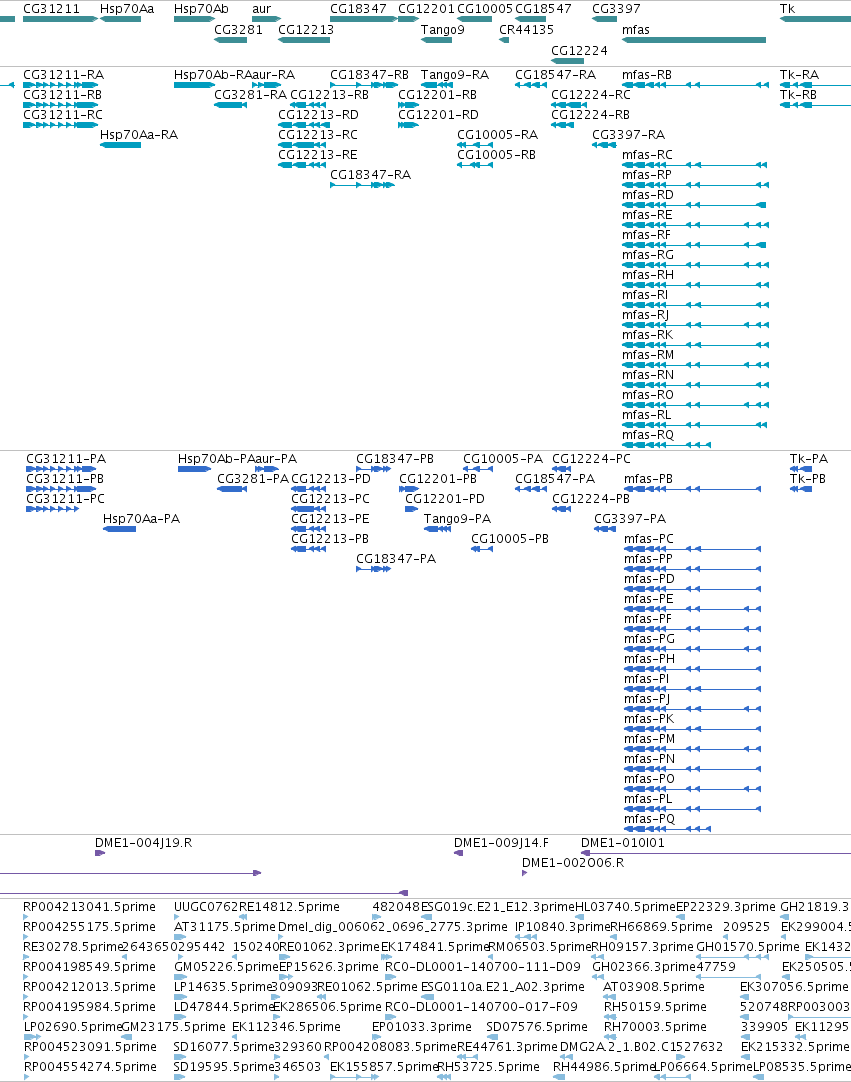Select the Hsp70Aa gene label
The height and width of the screenshot is (1082, 851).
(127, 9)
